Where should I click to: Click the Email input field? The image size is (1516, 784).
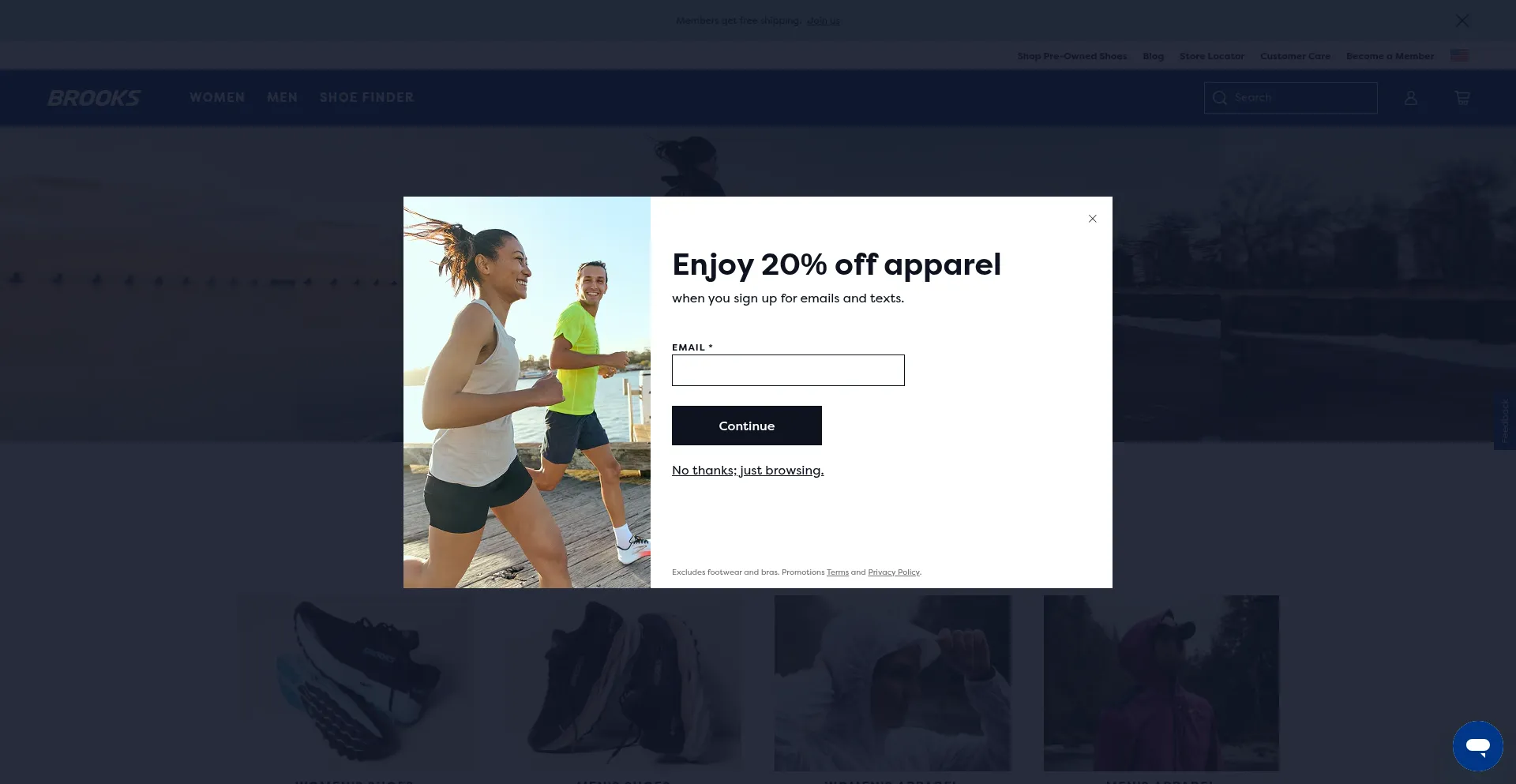click(x=787, y=370)
